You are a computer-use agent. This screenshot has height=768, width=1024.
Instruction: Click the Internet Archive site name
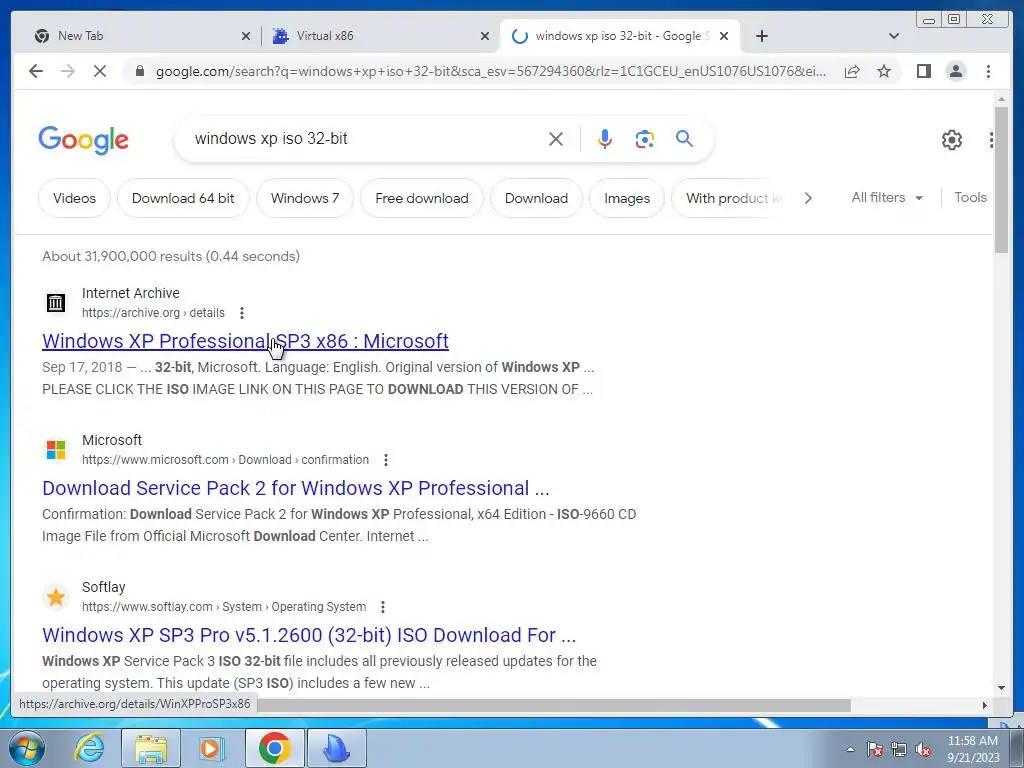click(x=131, y=293)
